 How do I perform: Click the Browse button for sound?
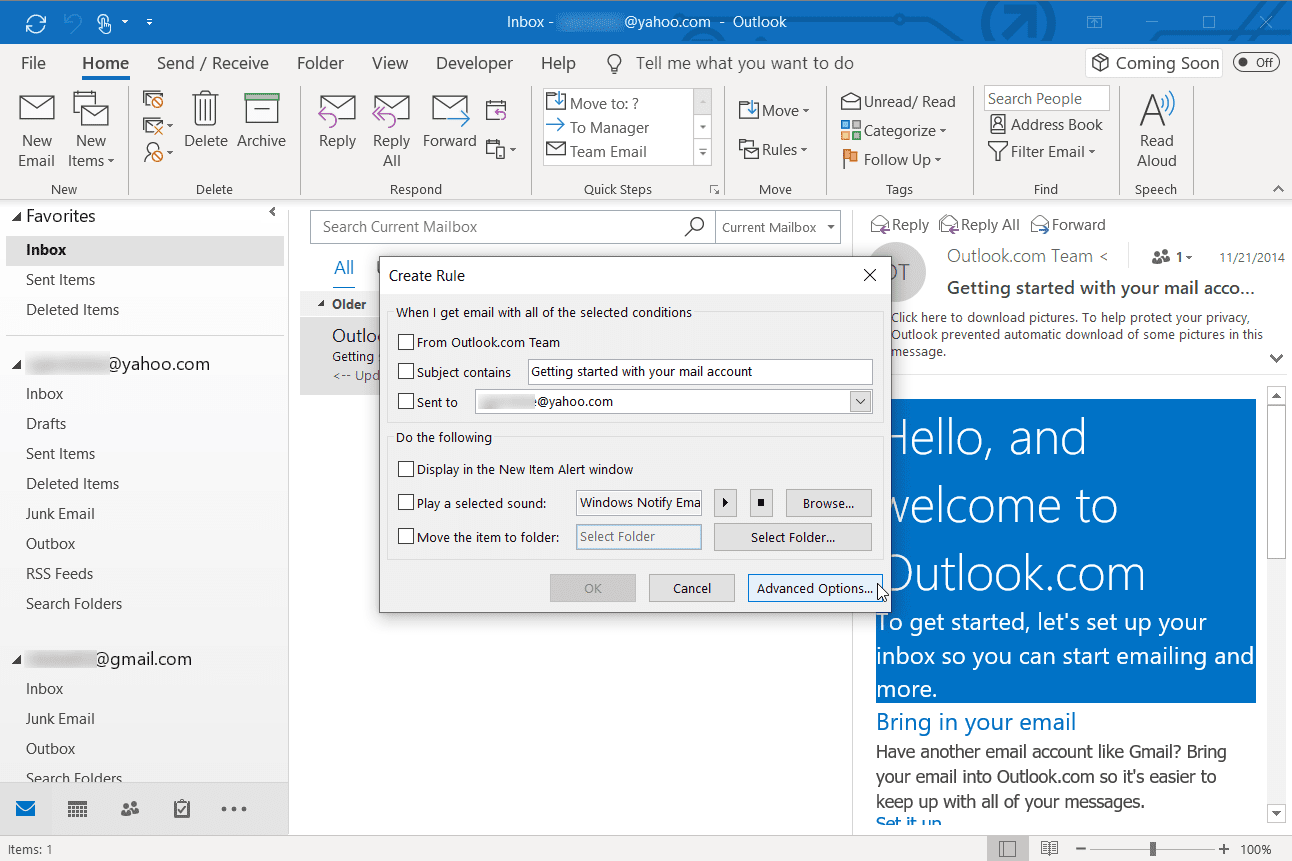[828, 503]
